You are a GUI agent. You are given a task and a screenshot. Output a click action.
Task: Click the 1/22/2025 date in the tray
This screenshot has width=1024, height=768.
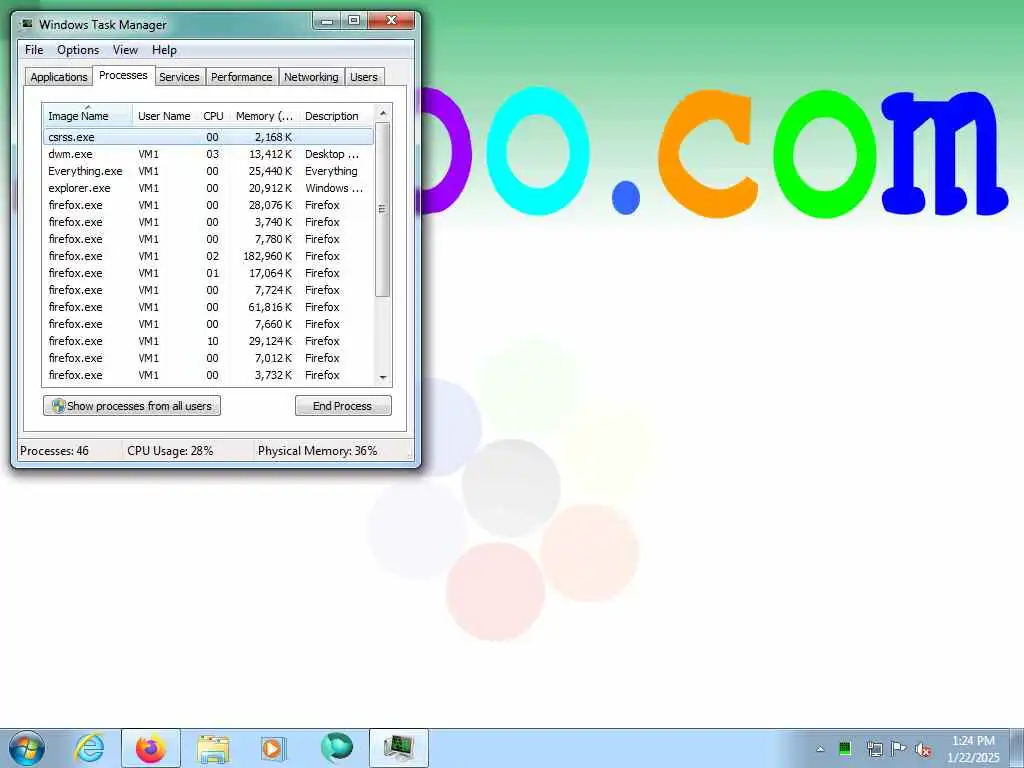(x=973, y=758)
